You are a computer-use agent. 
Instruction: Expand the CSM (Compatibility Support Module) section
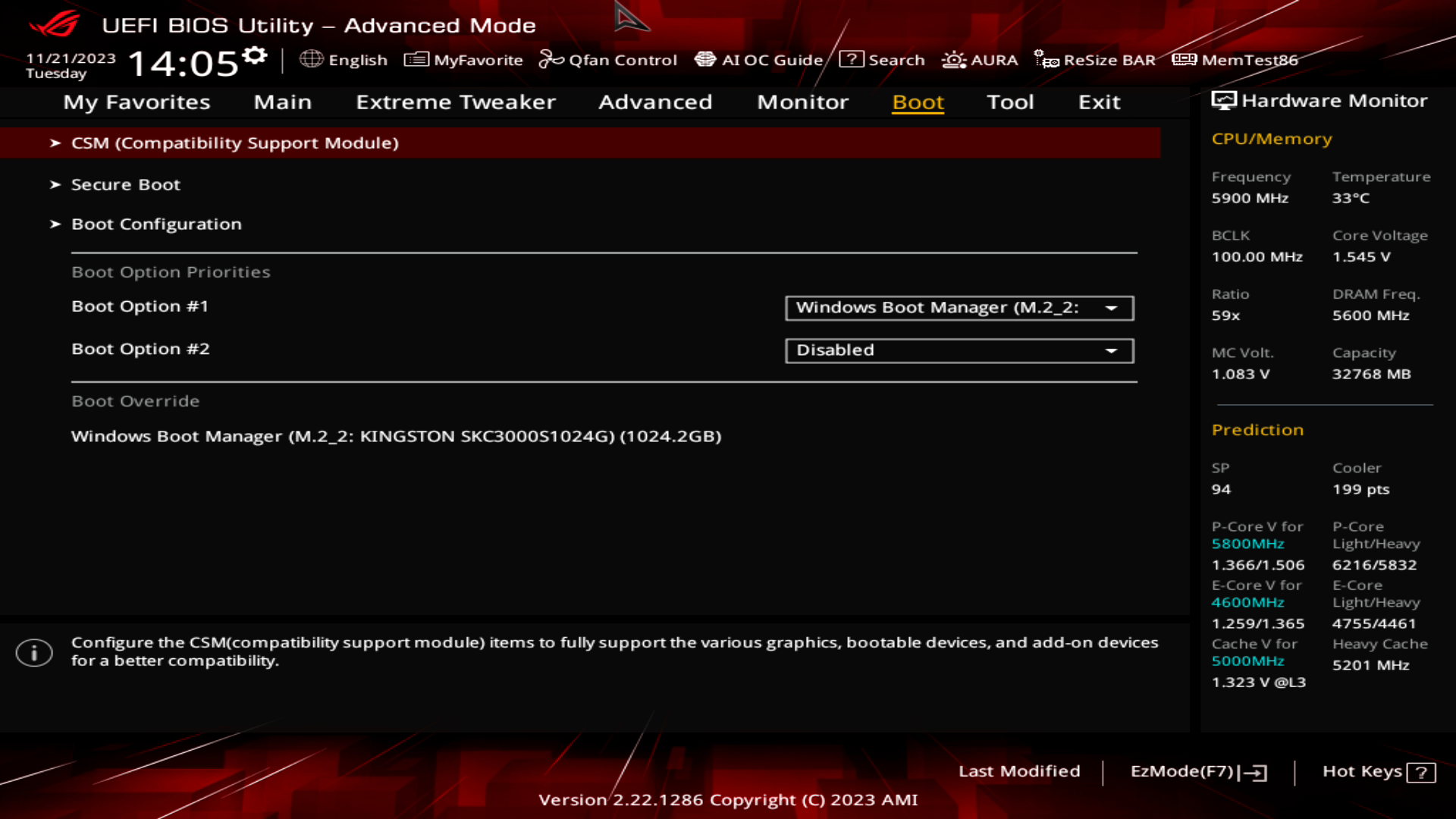235,143
